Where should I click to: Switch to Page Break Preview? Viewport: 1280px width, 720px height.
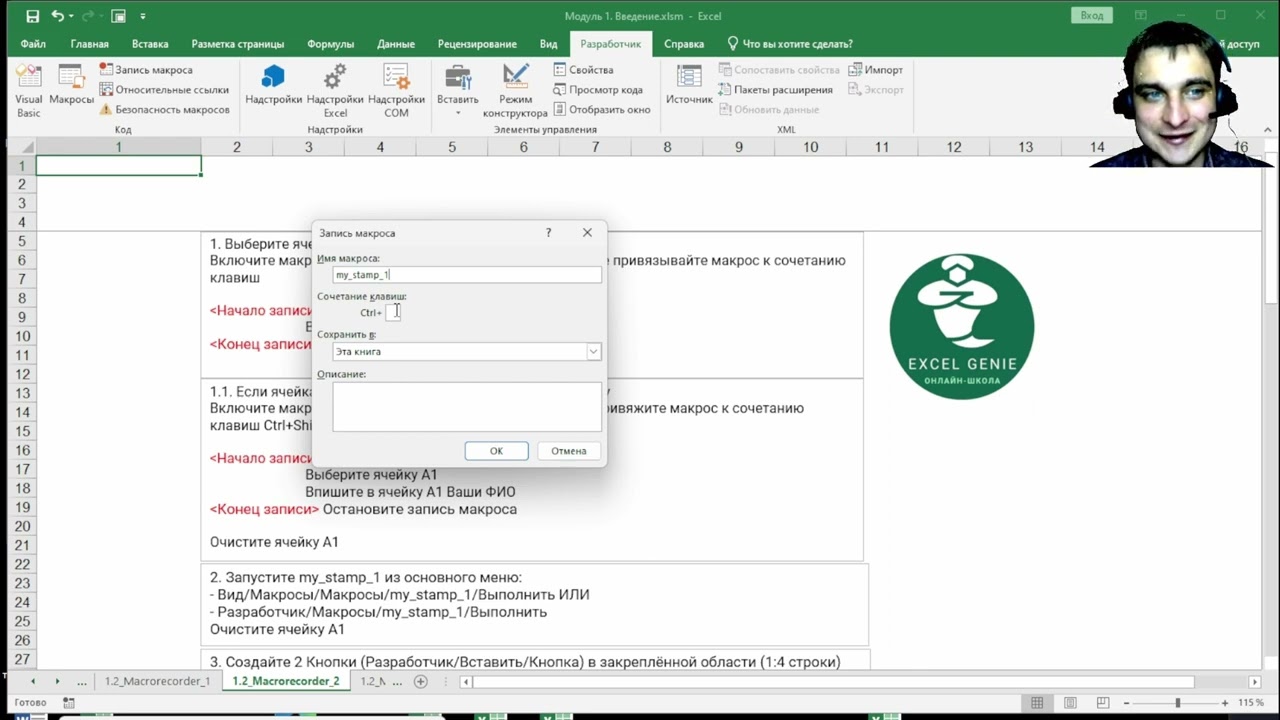[1101, 703]
